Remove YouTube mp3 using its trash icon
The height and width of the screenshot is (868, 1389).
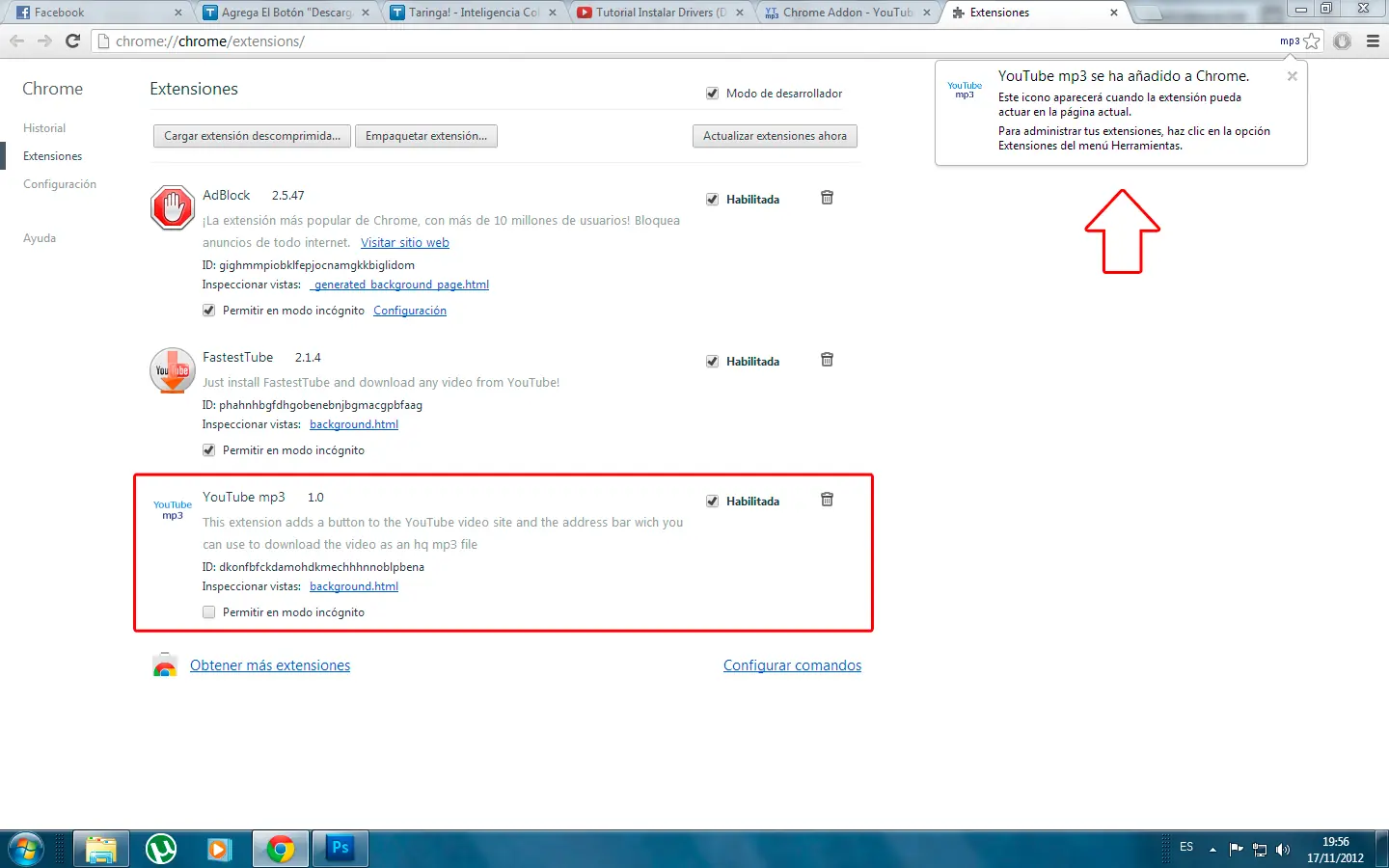827,500
